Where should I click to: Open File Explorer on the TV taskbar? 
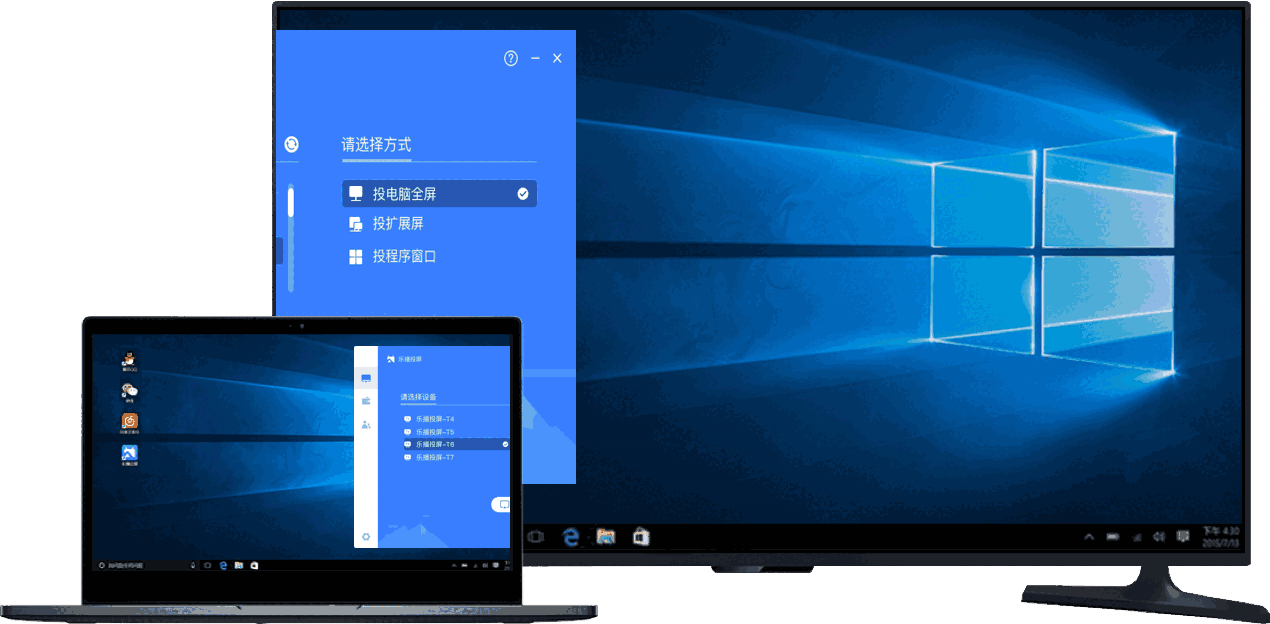(x=606, y=537)
